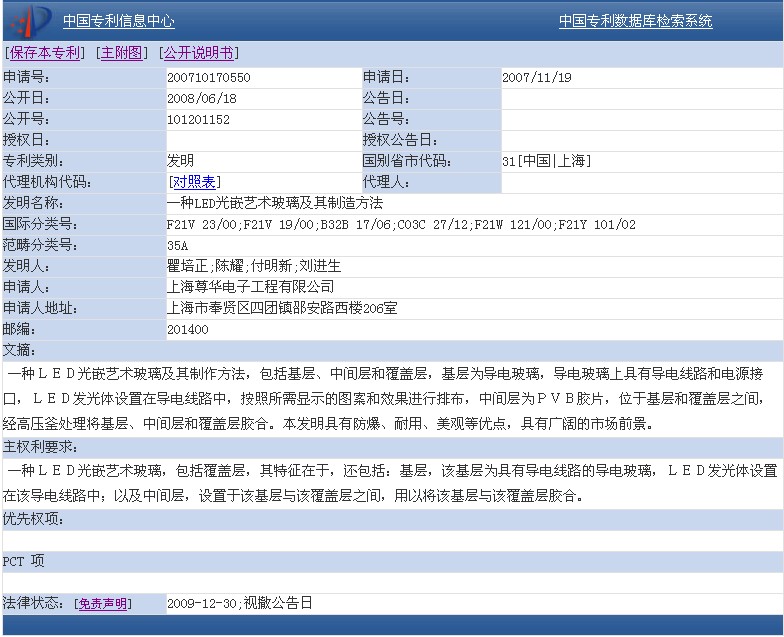Screen dimensions: 784x637
Task: Click the publication date 2008/06/18
Action: pyautogui.click(x=202, y=98)
